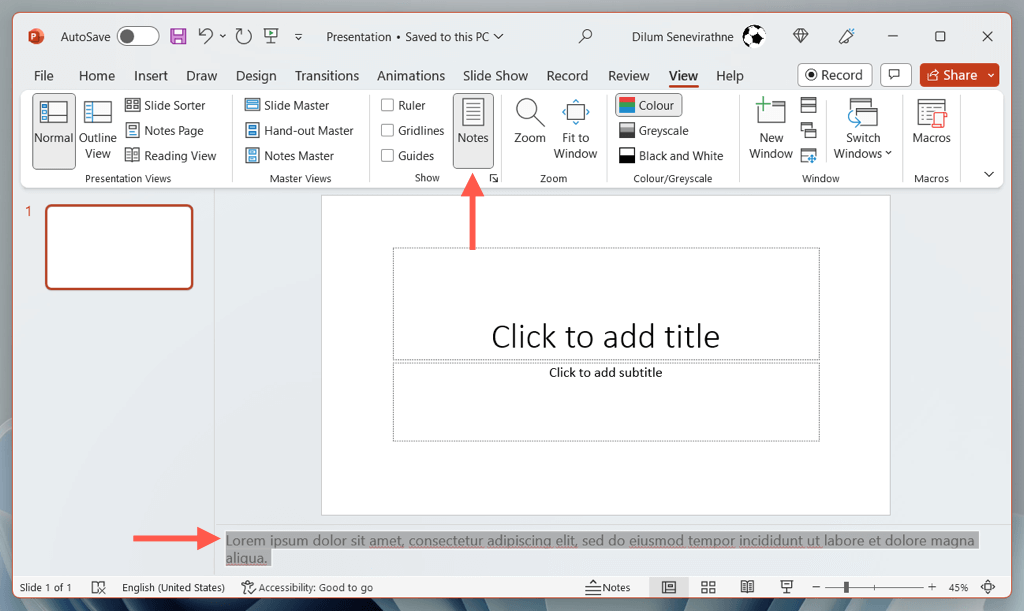Screen dimensions: 1024x611
Task: Open the Switch Windows dropdown
Action: pos(862,140)
